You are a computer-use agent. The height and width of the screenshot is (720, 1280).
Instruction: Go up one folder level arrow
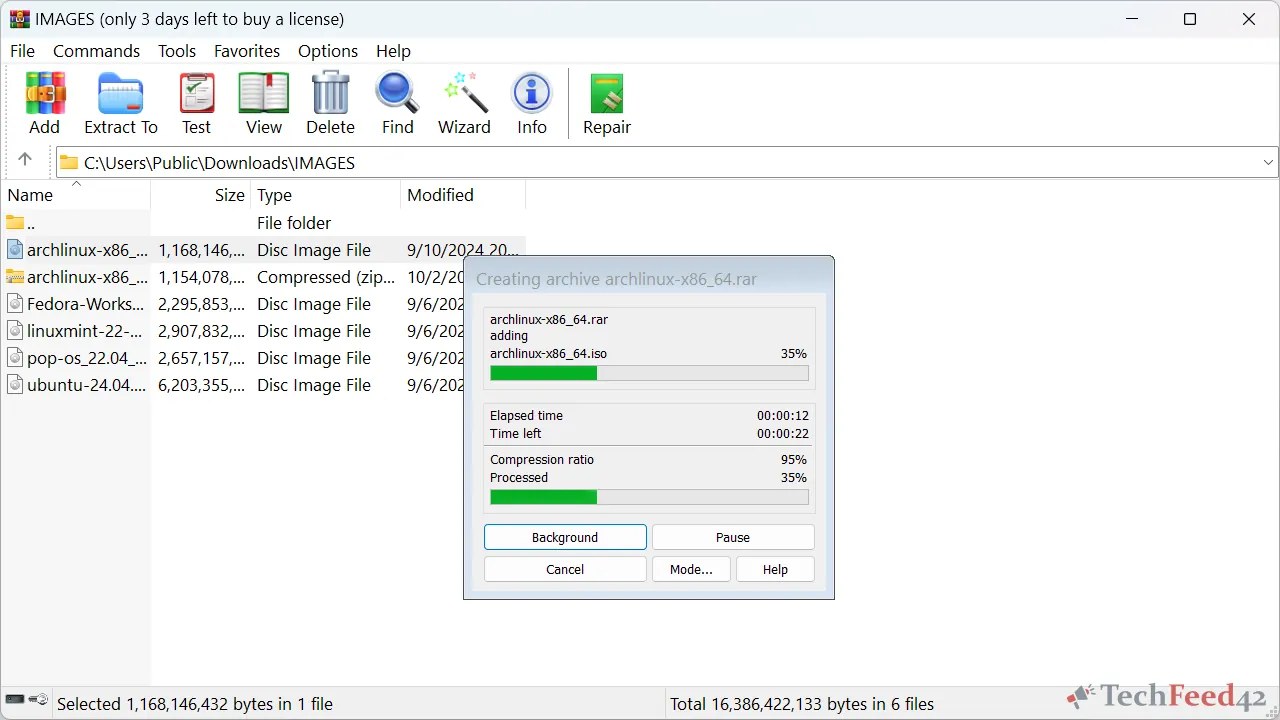click(25, 160)
